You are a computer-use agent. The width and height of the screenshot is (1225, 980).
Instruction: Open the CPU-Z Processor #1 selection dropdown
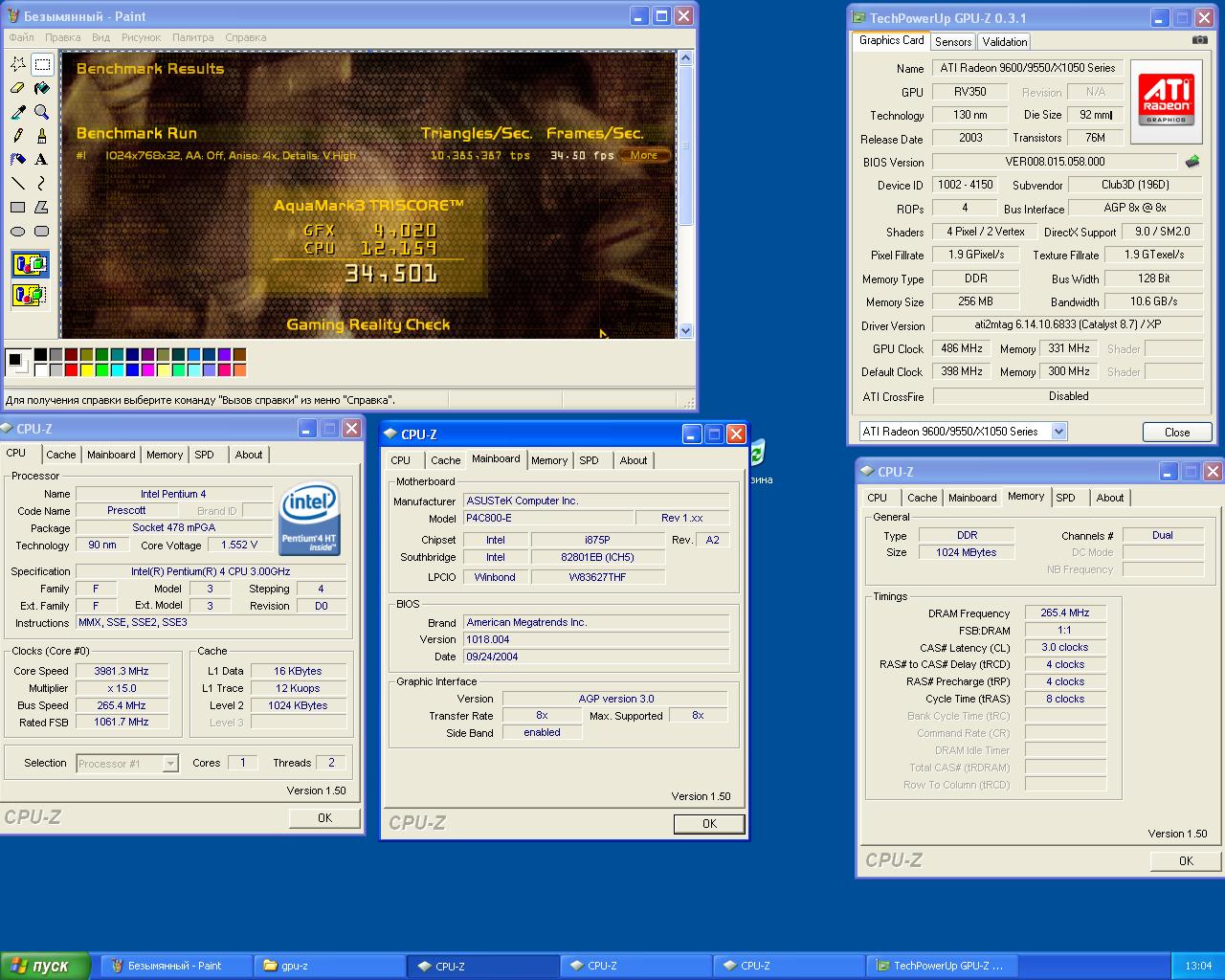pos(170,764)
